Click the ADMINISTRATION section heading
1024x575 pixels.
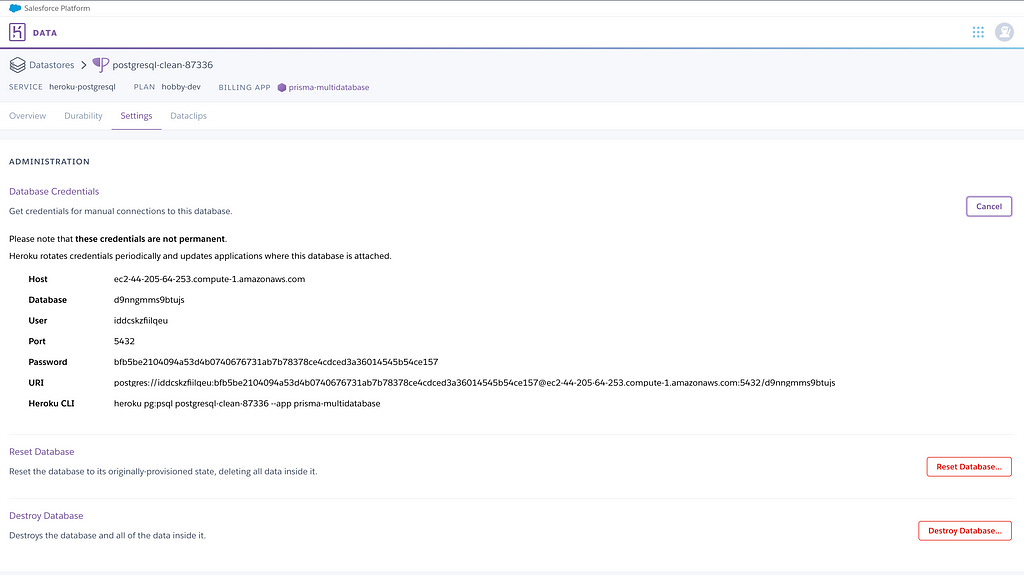coord(50,161)
